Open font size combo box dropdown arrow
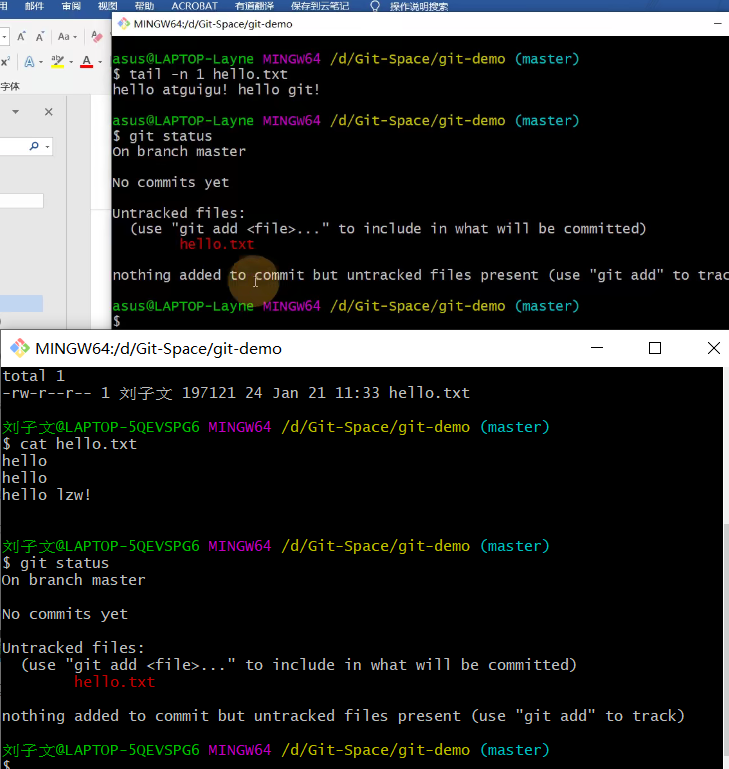 4,37
